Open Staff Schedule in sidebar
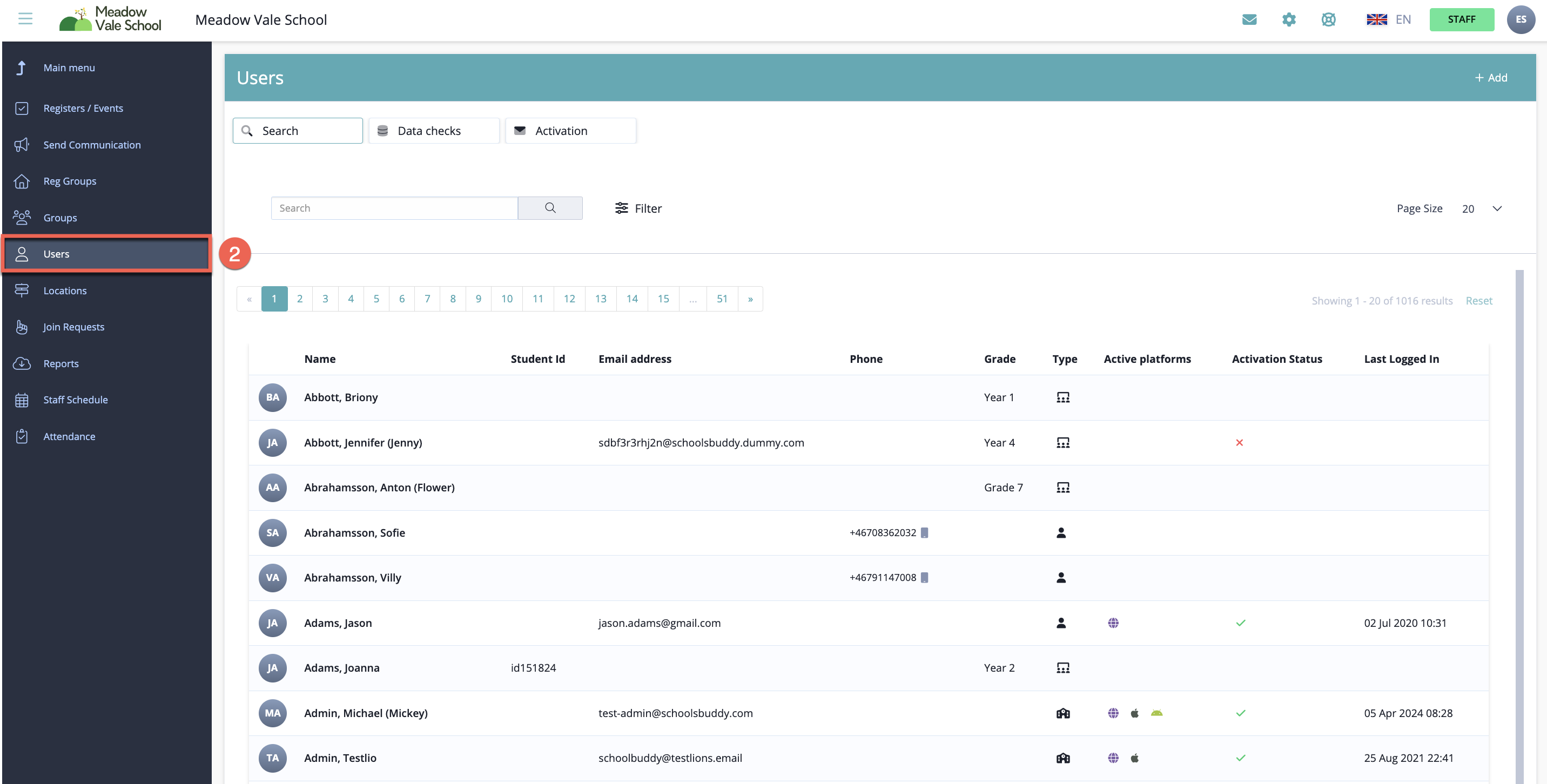The height and width of the screenshot is (784, 1547). click(x=76, y=400)
